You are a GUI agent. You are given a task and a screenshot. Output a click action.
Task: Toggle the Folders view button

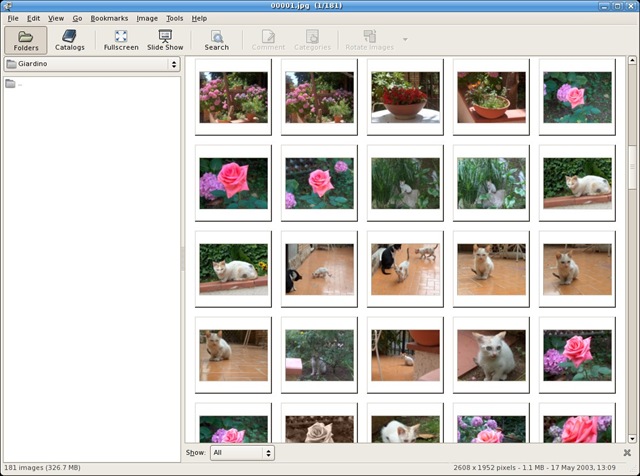pos(26,40)
